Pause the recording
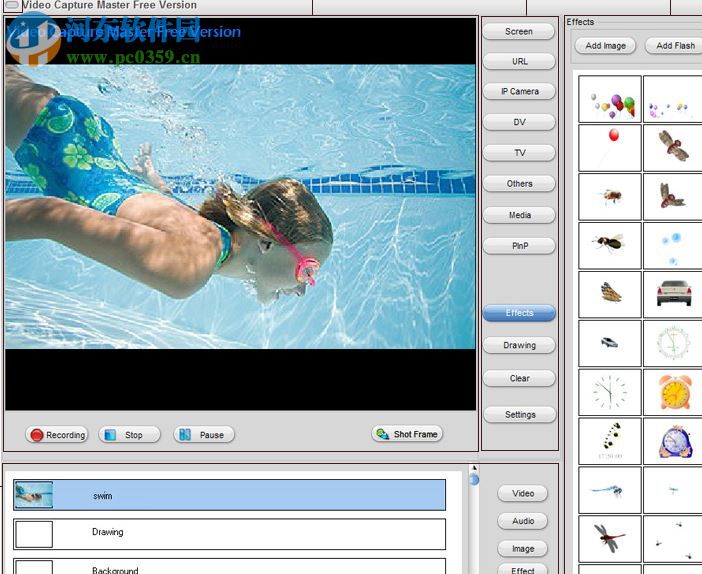This screenshot has height=574, width=702. point(204,435)
